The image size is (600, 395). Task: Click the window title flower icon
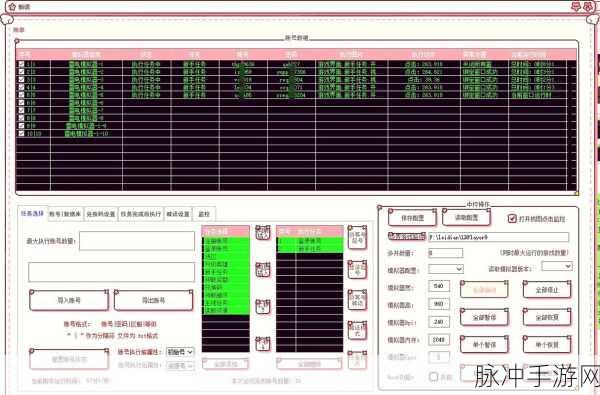tap(12, 6)
